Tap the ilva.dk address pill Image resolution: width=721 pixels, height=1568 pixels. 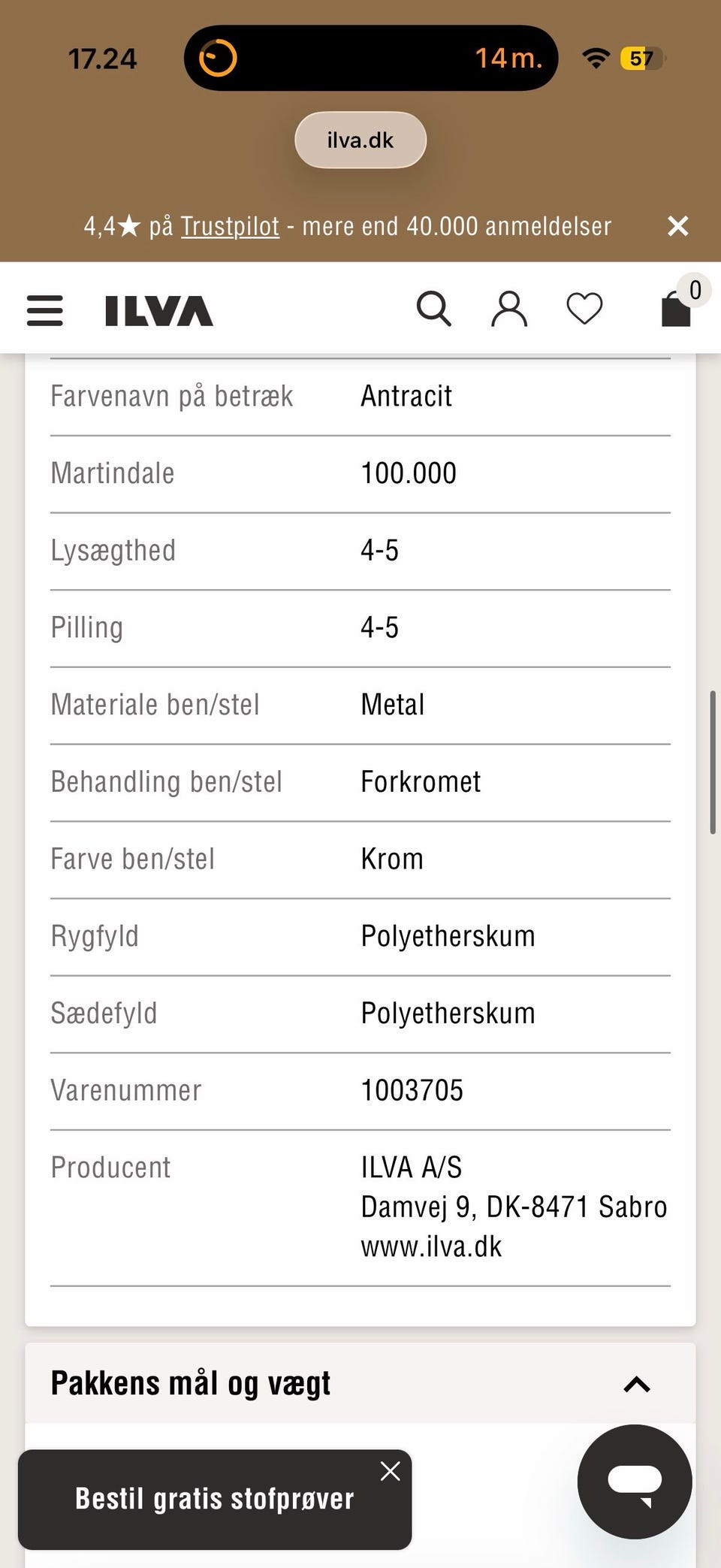tap(360, 140)
